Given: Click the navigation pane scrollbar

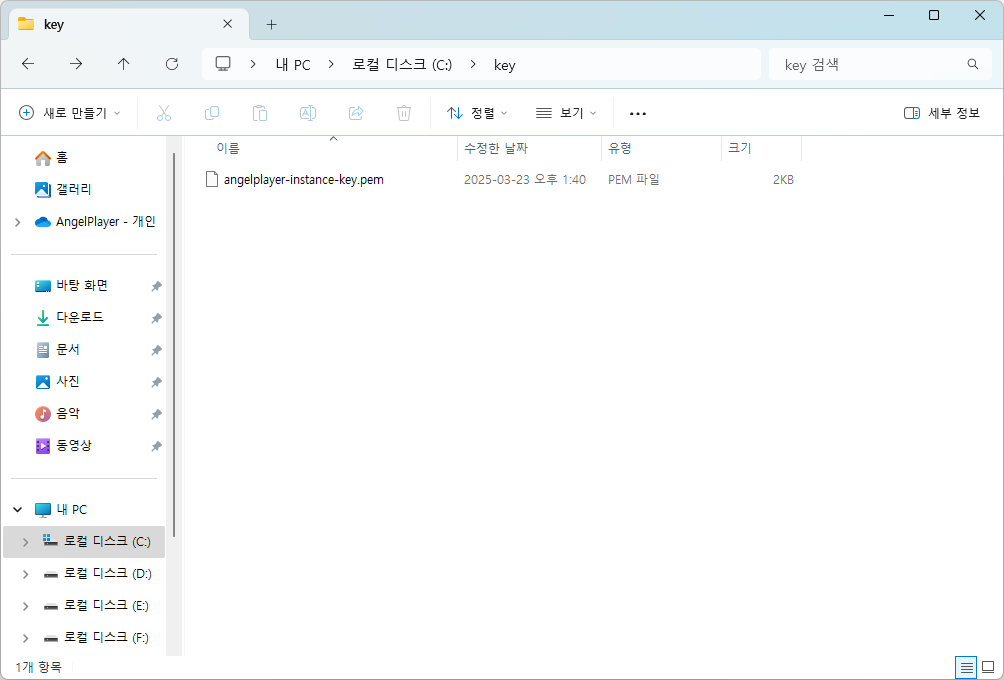Looking at the screenshot, I should [x=174, y=346].
